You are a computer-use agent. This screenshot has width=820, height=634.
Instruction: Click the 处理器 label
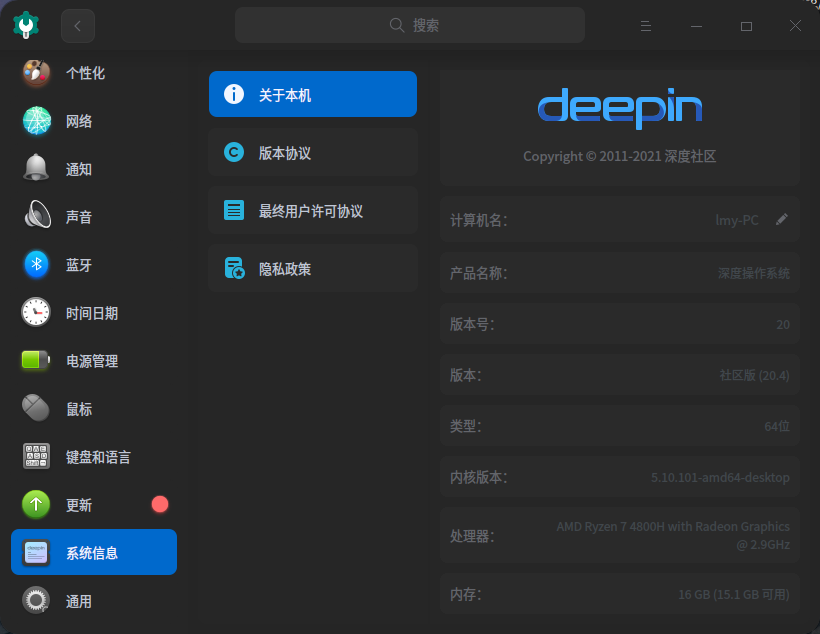point(472,536)
